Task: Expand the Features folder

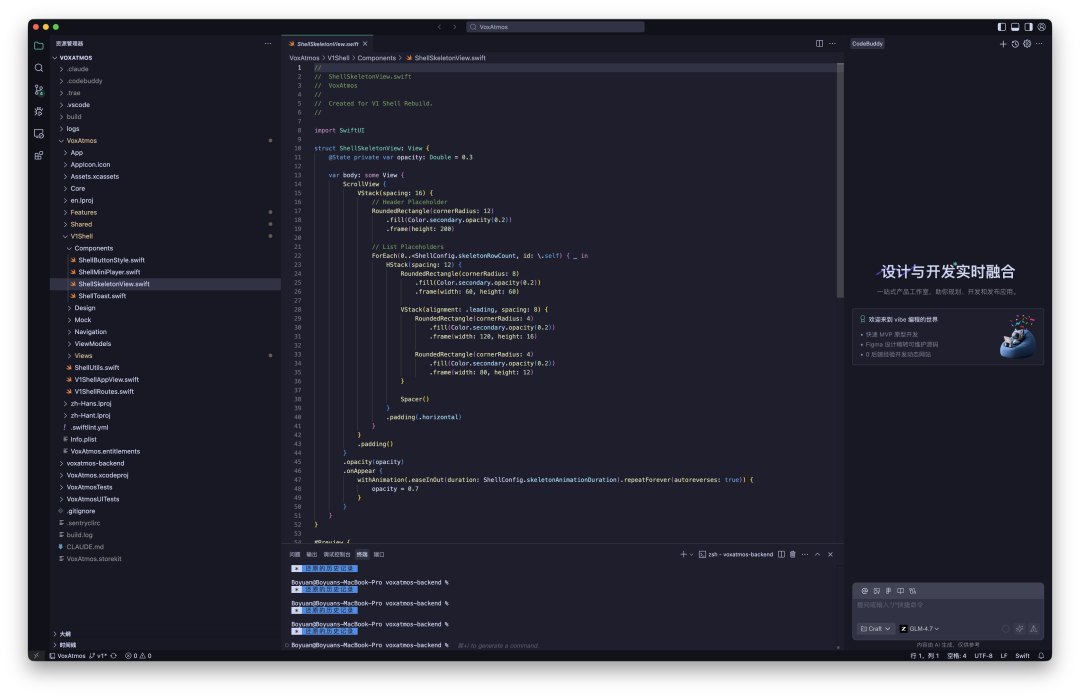Action: (83, 212)
